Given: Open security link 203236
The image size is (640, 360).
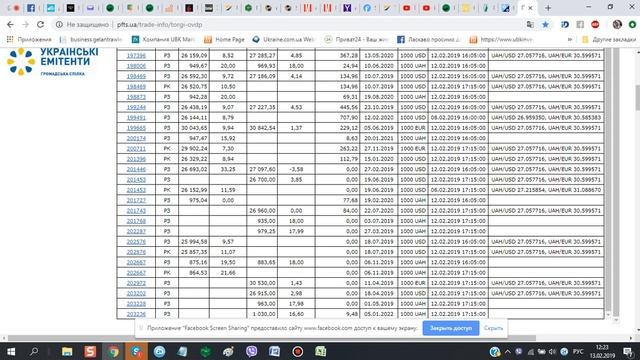Looking at the screenshot, I should point(136,314).
